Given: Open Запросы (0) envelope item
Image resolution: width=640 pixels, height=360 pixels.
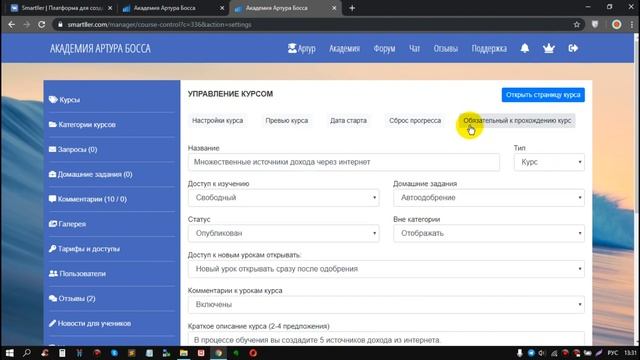Looking at the screenshot, I should pyautogui.click(x=73, y=149).
